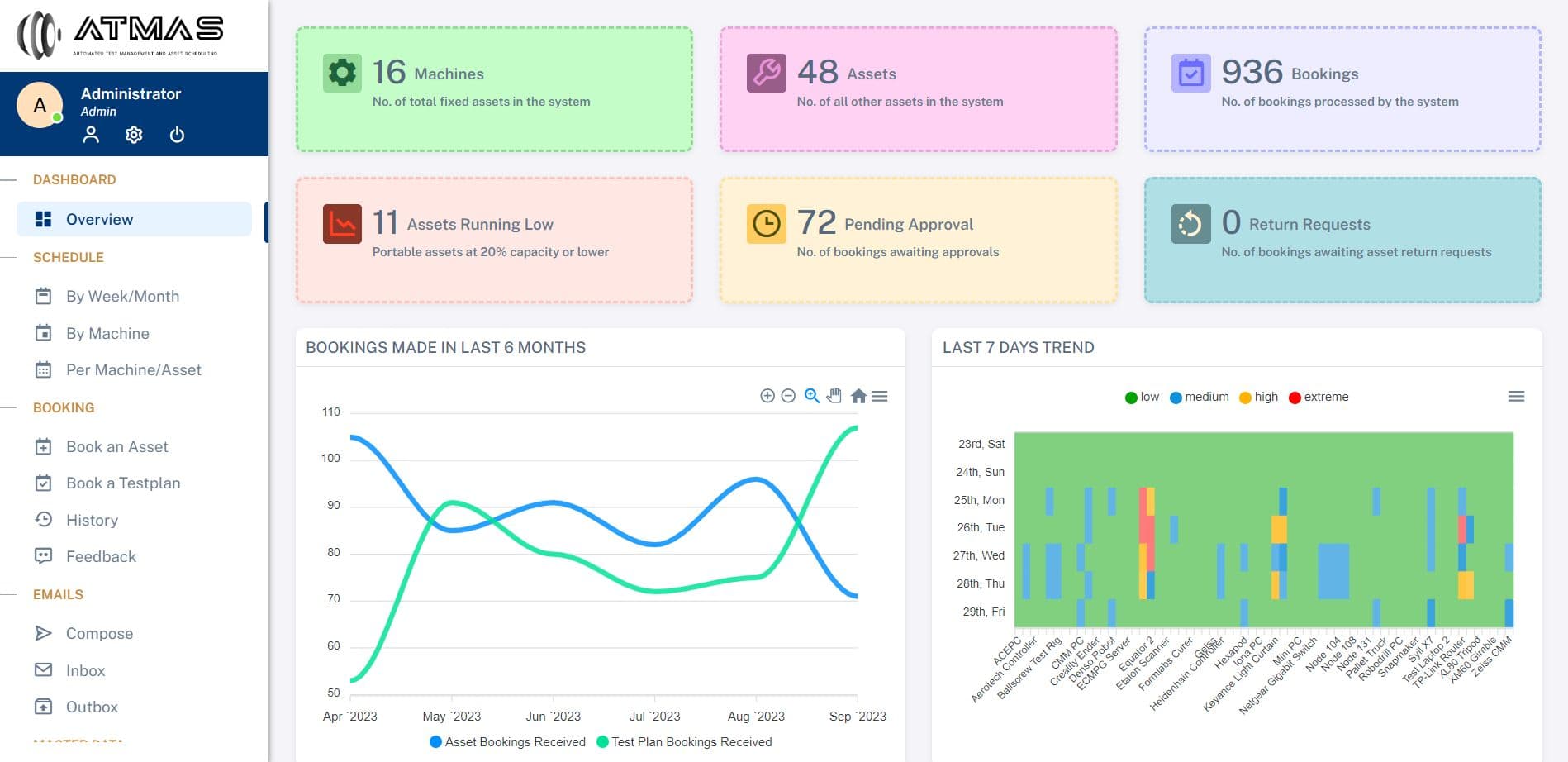
Task: Click the high legend color marker
Action: (x=1245, y=398)
